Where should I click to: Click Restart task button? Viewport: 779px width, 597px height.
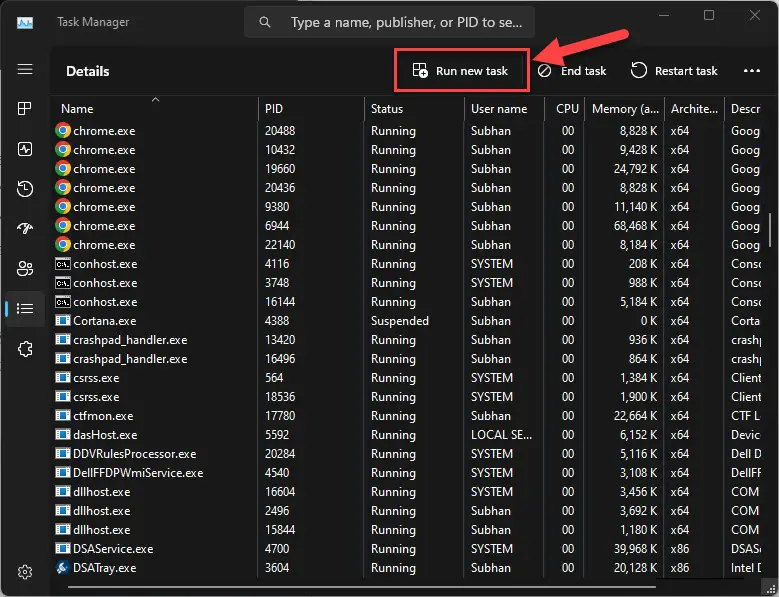(674, 71)
